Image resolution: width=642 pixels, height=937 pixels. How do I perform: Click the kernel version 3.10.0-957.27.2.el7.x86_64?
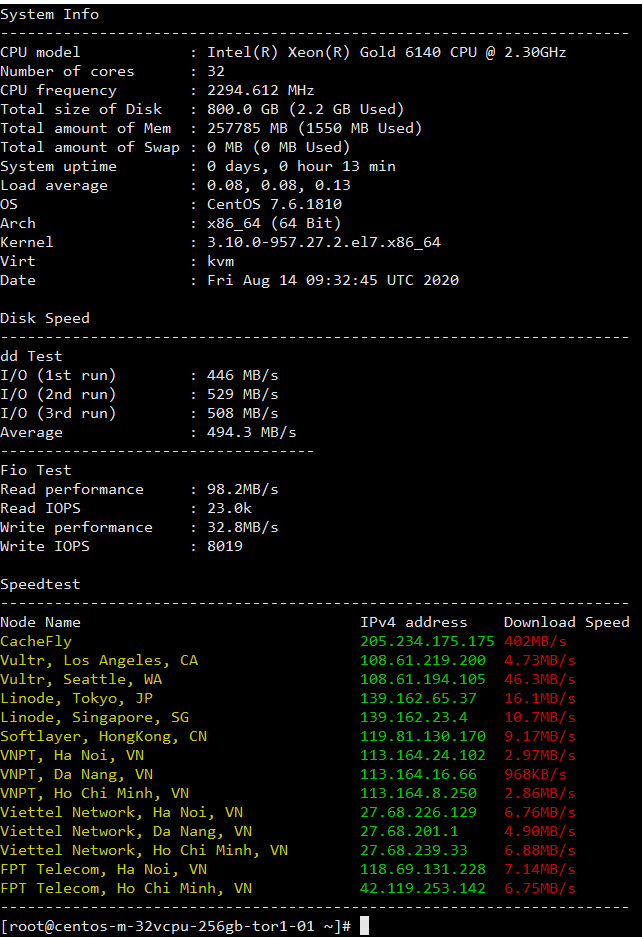[324, 242]
